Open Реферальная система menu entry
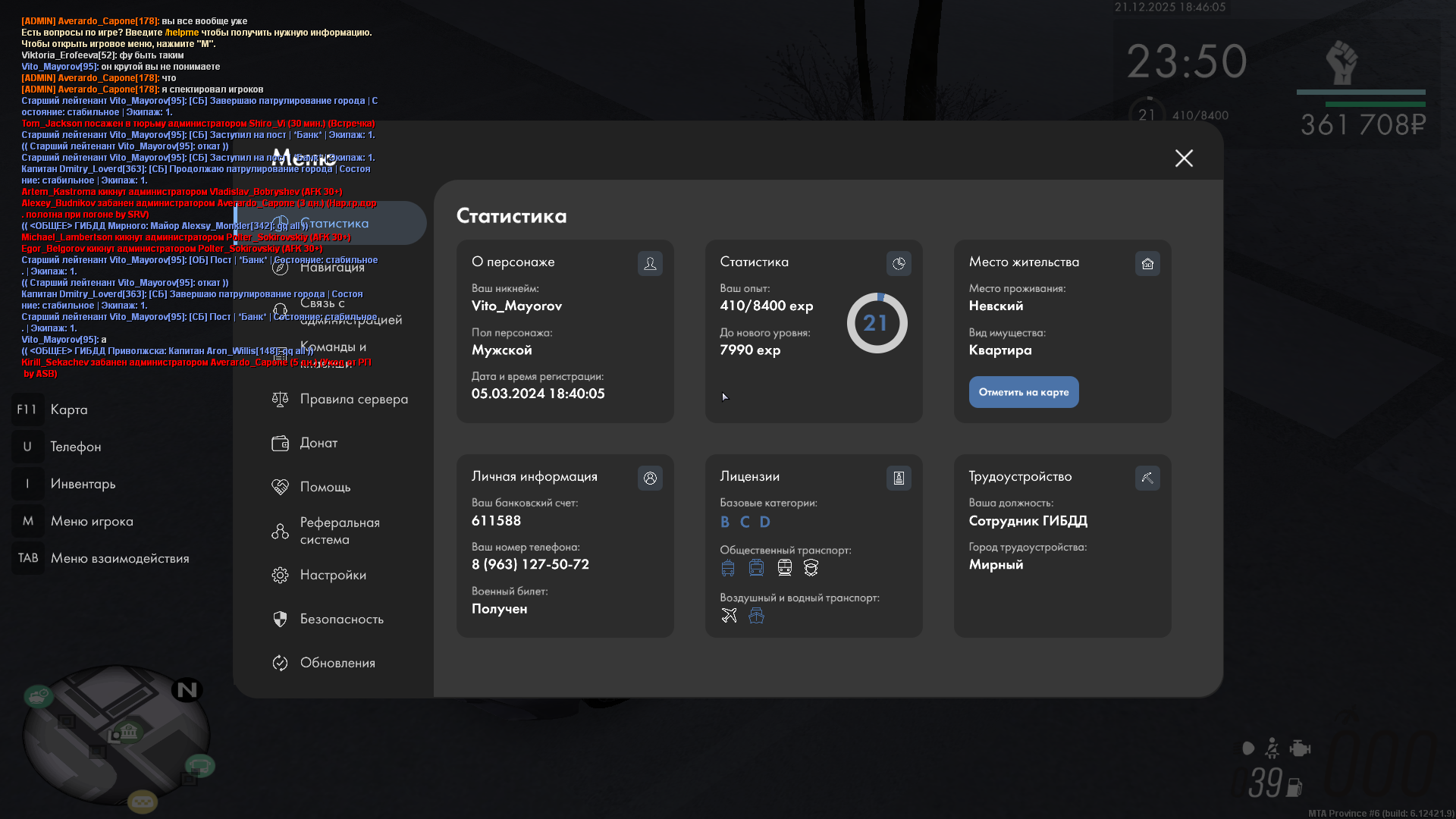This screenshot has height=819, width=1456. 339,531
